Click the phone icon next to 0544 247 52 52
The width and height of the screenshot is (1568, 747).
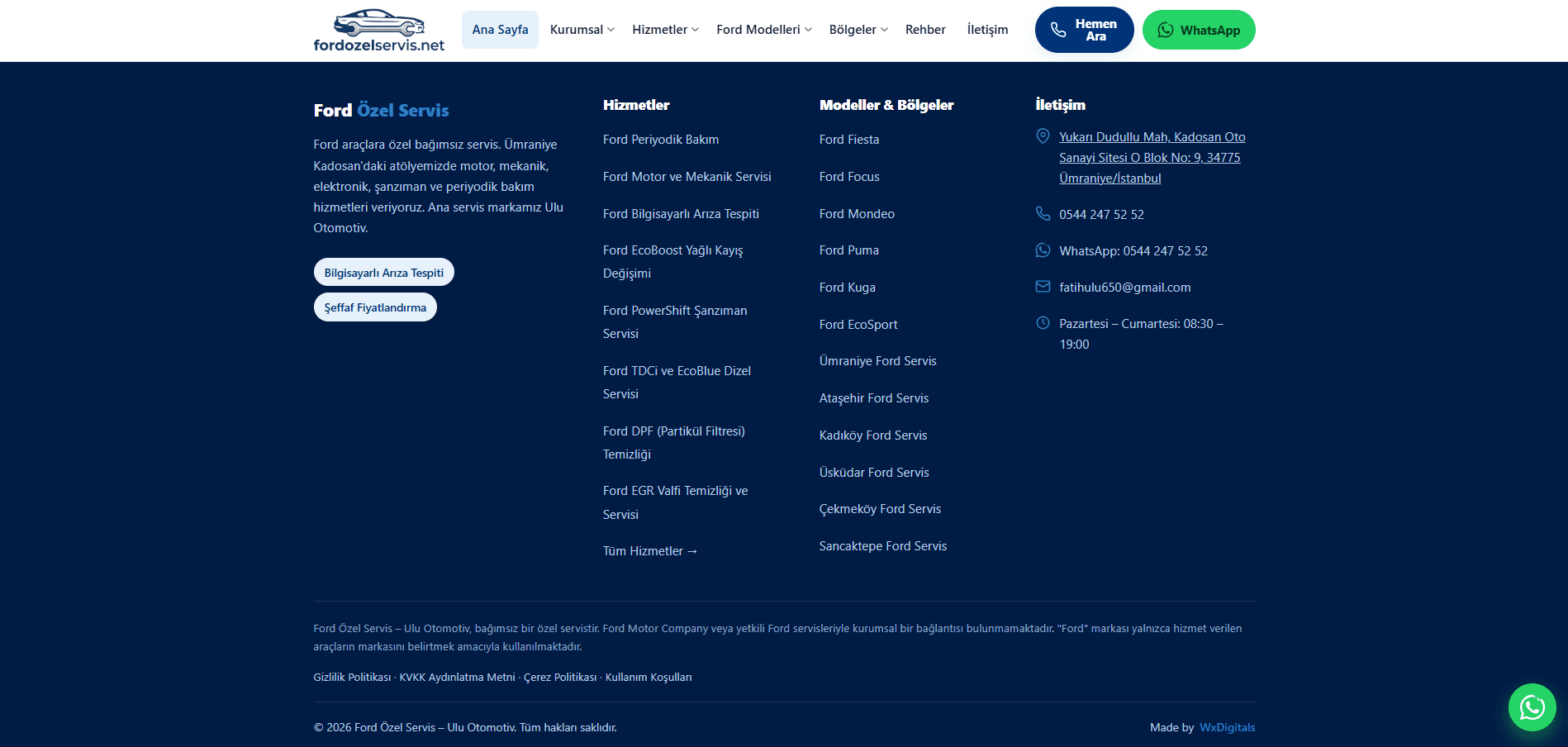1043,213
